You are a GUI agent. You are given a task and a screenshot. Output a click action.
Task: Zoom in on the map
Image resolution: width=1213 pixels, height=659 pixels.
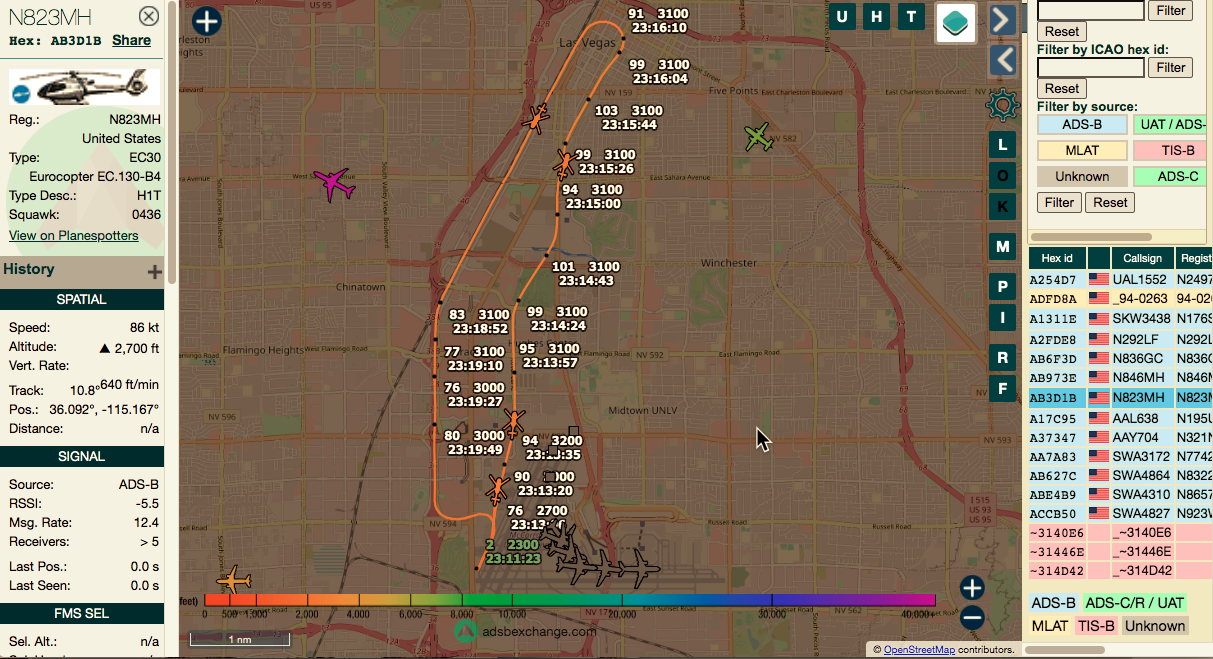click(x=972, y=588)
